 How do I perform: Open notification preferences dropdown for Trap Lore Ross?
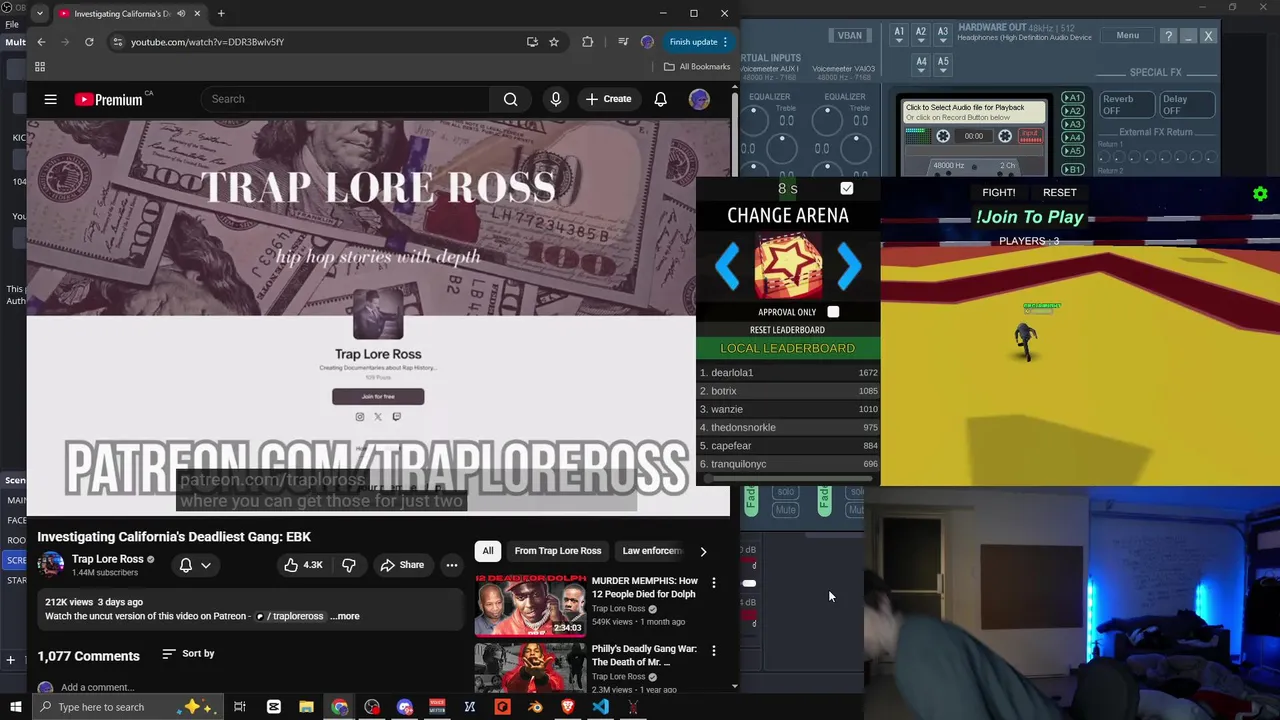coord(195,565)
